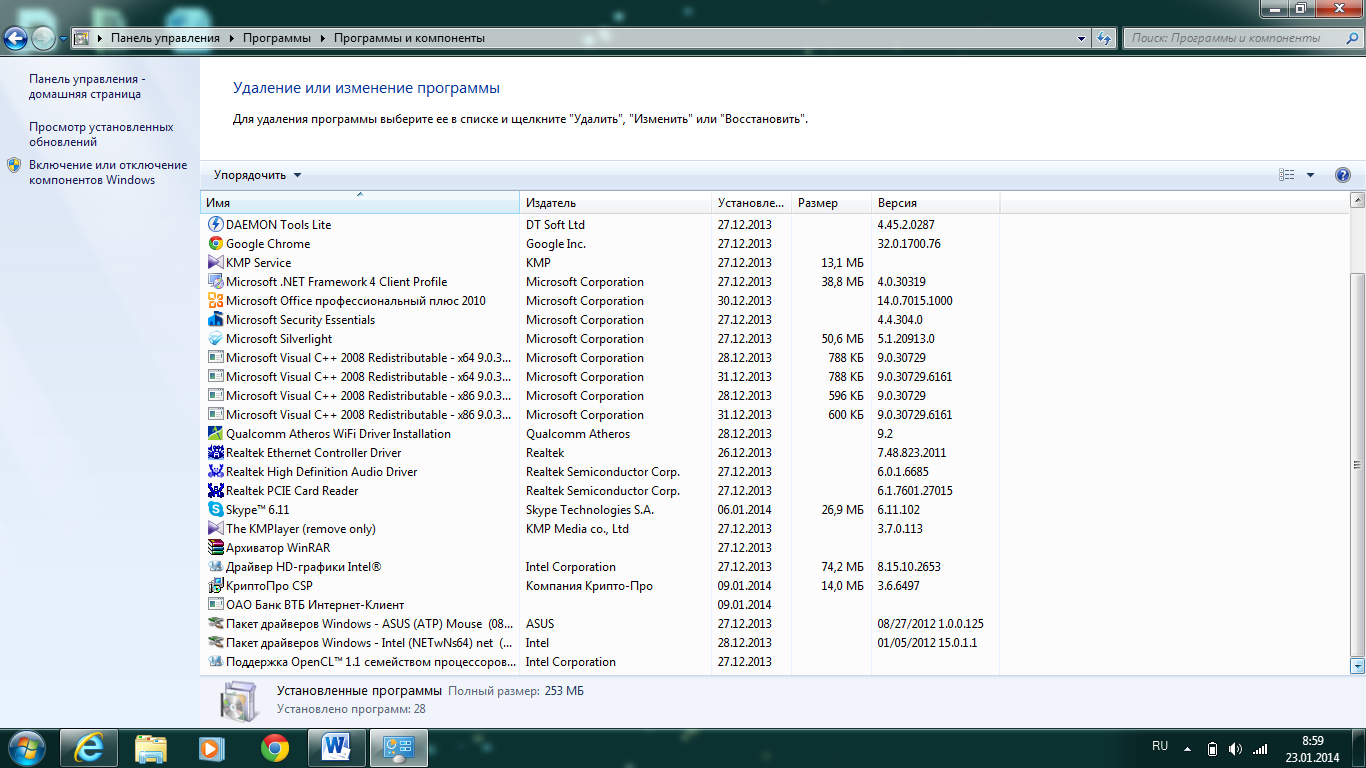The width and height of the screenshot is (1366, 768).
Task: Select Пакет драйверов Windows - Intel (NETwNs64)
Action: point(600,643)
